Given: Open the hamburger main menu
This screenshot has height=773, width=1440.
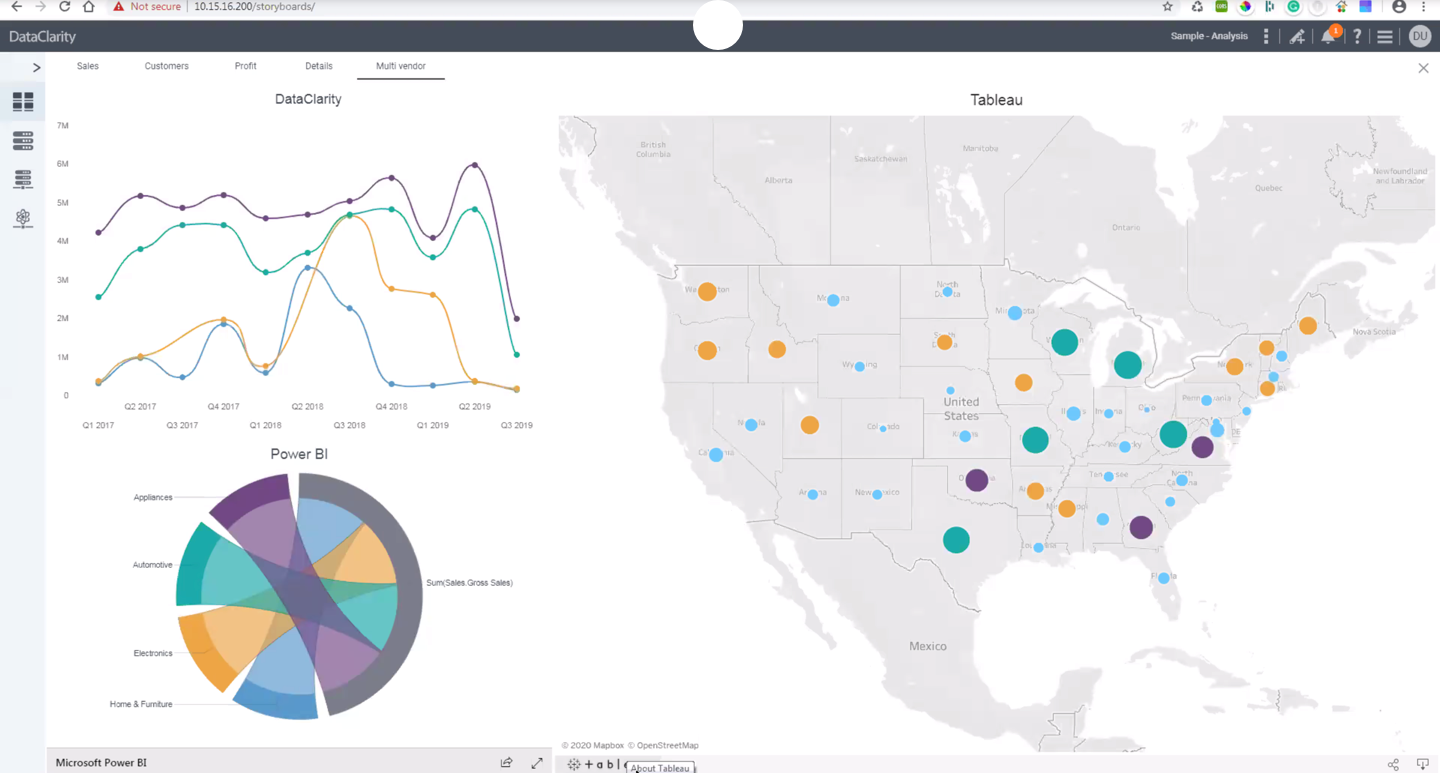Looking at the screenshot, I should coord(1385,36).
